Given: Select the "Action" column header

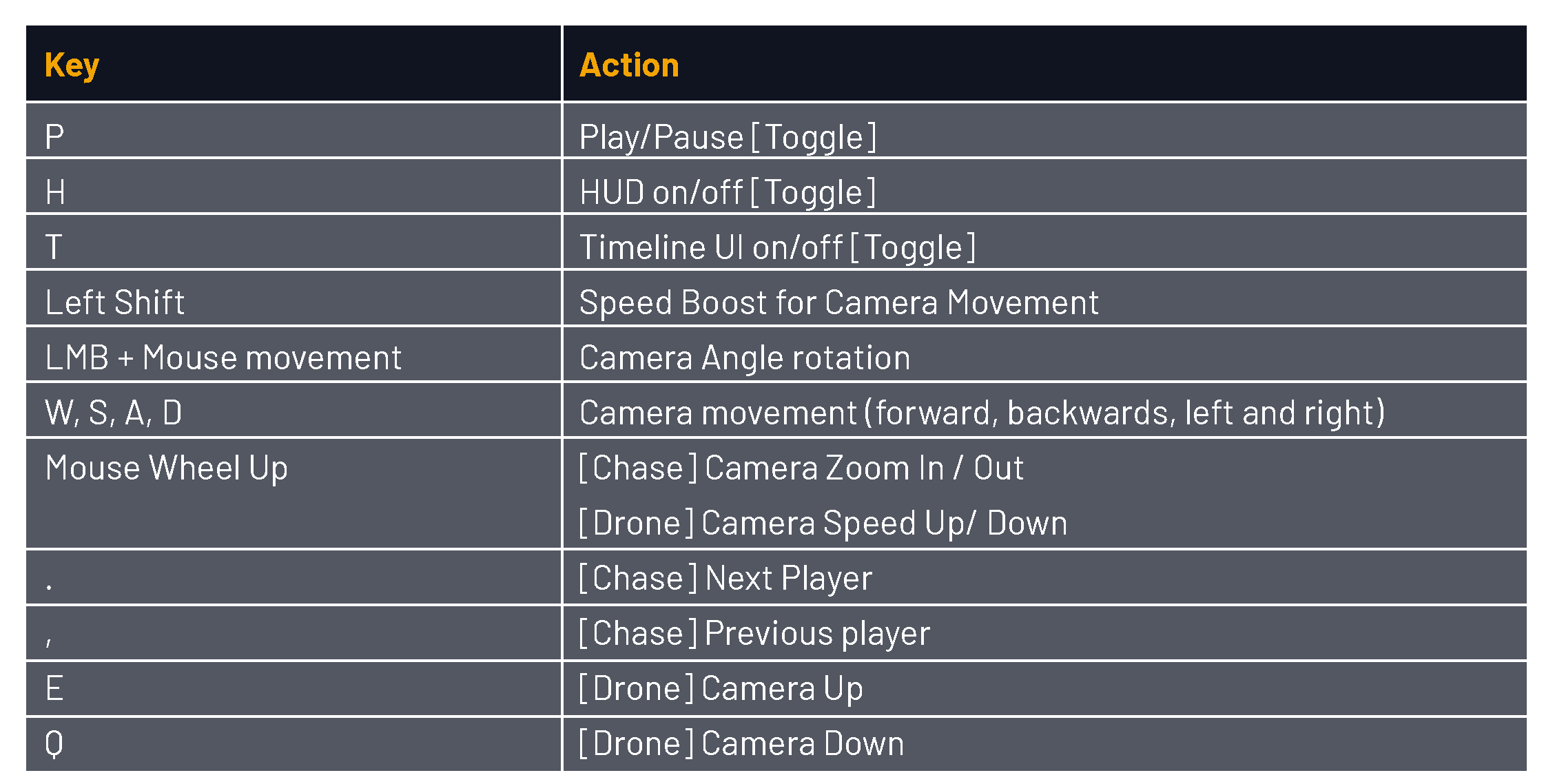Looking at the screenshot, I should 629,65.
